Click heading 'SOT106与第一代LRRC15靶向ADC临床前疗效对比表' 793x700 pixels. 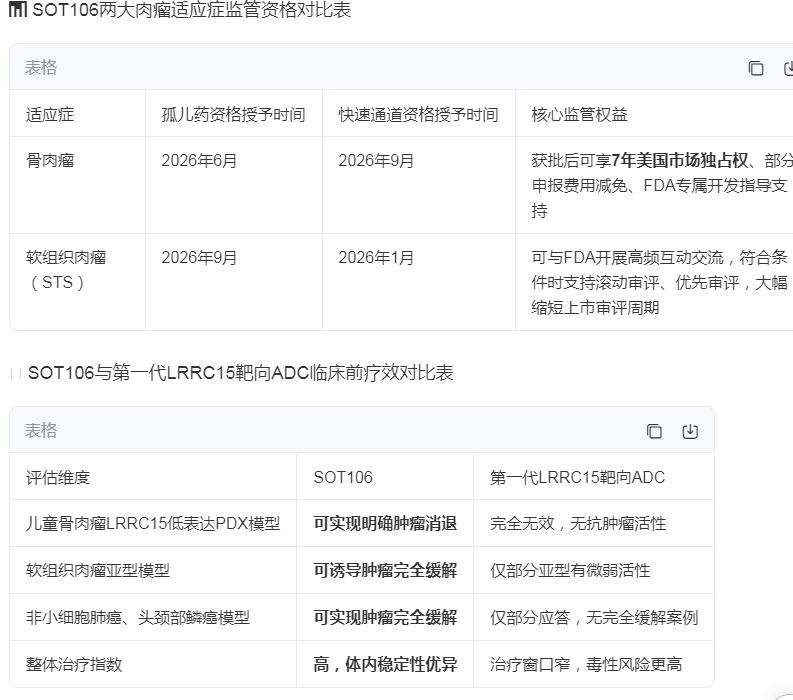pyautogui.click(x=240, y=373)
